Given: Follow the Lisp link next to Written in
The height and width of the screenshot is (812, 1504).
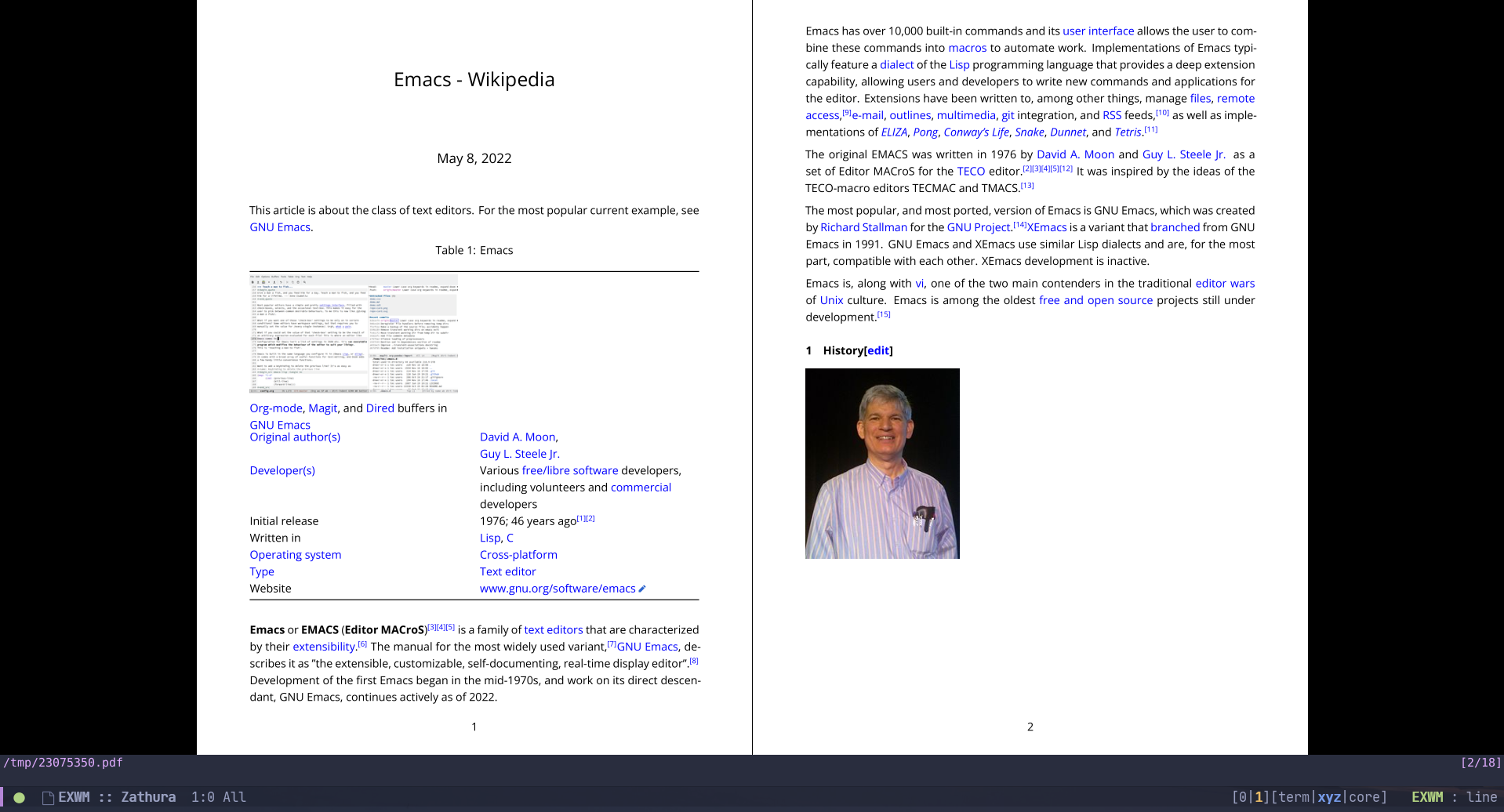Looking at the screenshot, I should [x=489, y=538].
